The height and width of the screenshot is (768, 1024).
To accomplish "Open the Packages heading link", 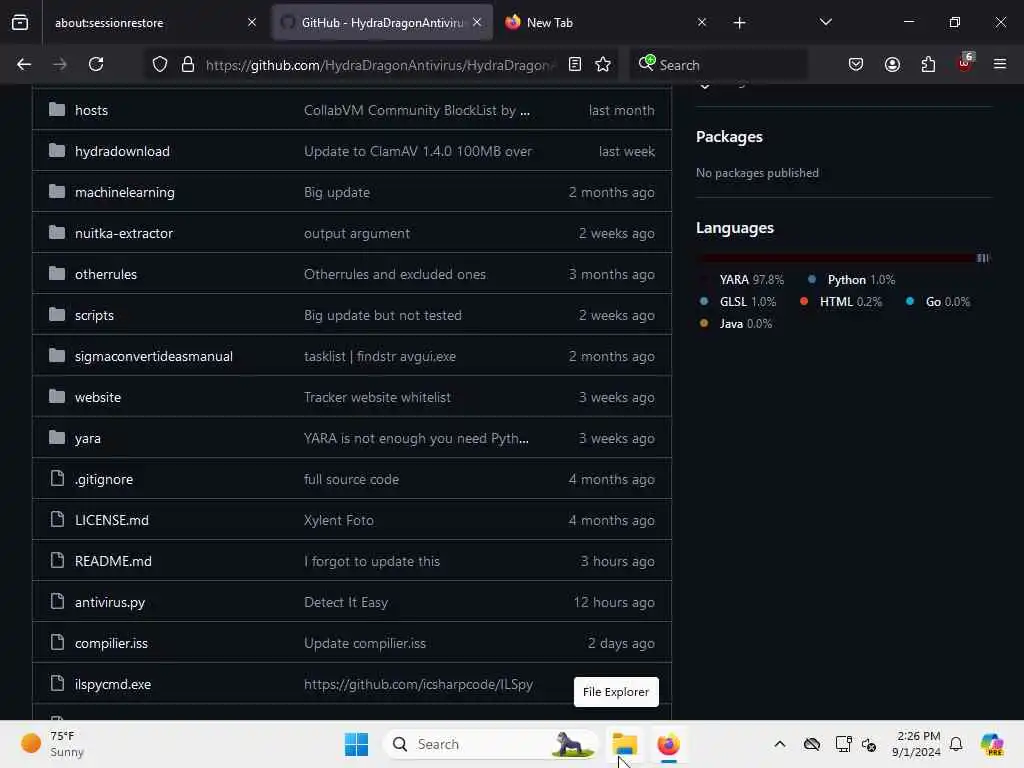I will [729, 136].
